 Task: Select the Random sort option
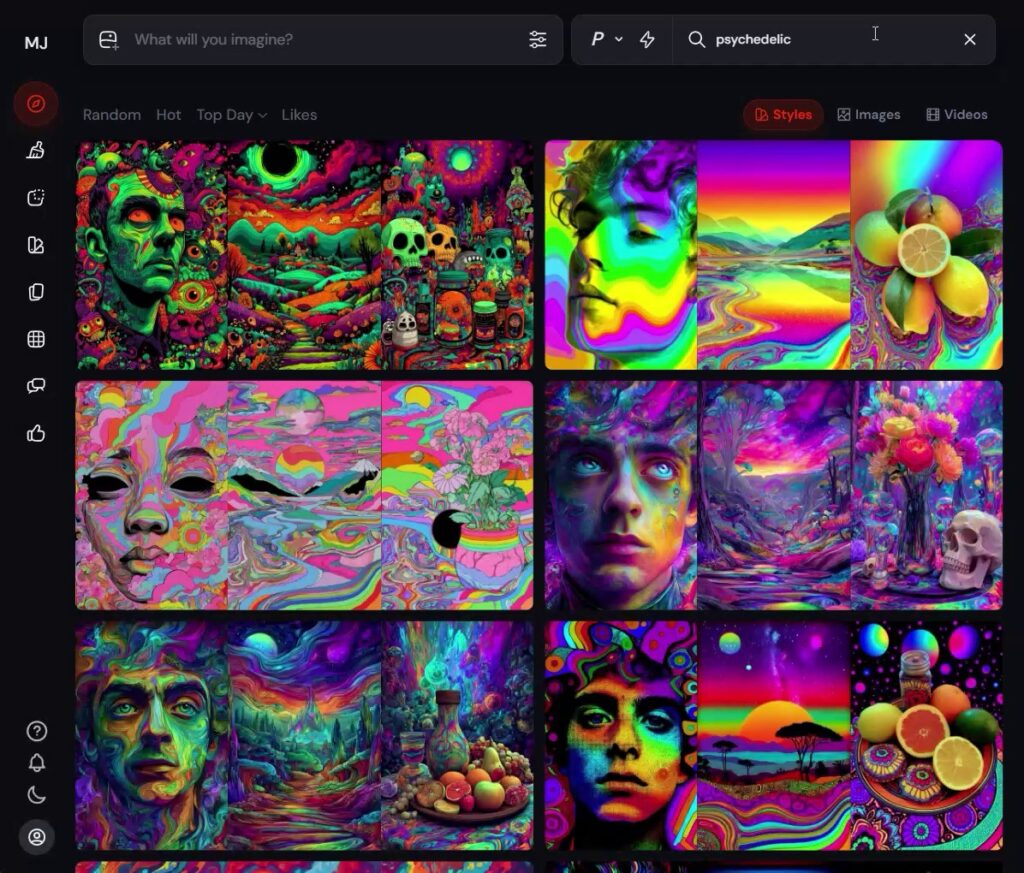tap(112, 115)
